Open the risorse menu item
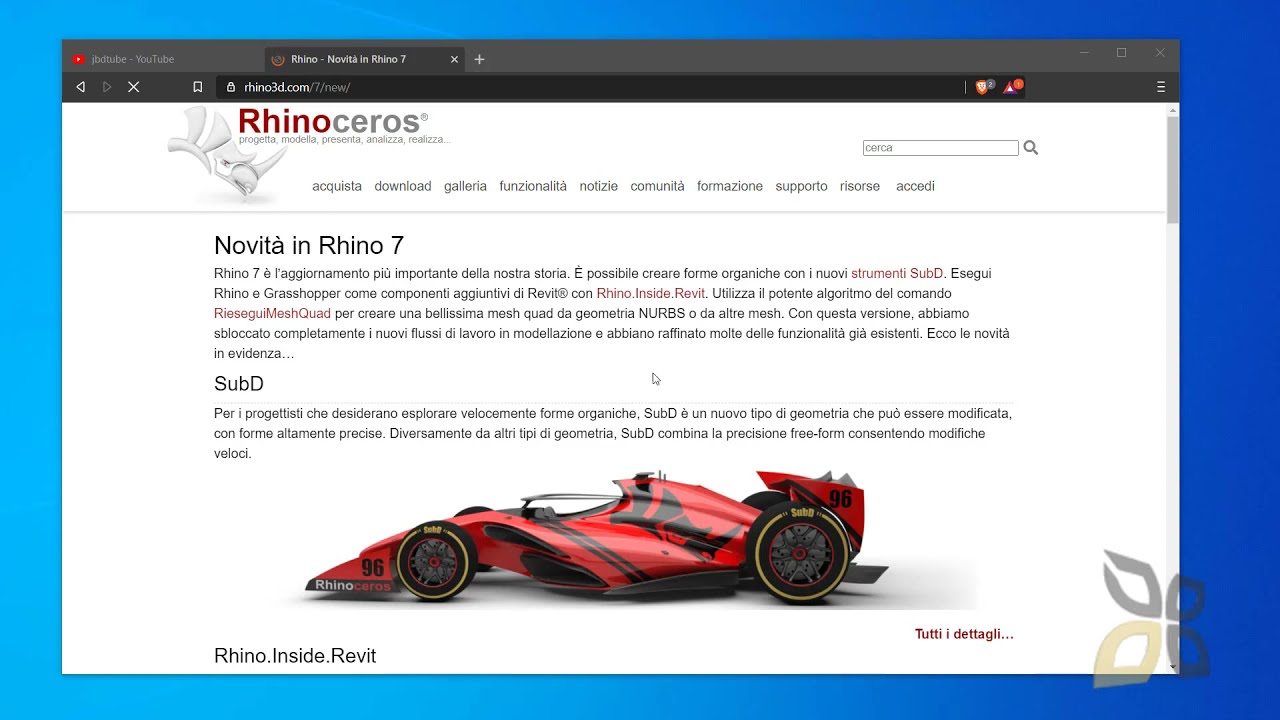Viewport: 1280px width, 720px height. coord(860,186)
